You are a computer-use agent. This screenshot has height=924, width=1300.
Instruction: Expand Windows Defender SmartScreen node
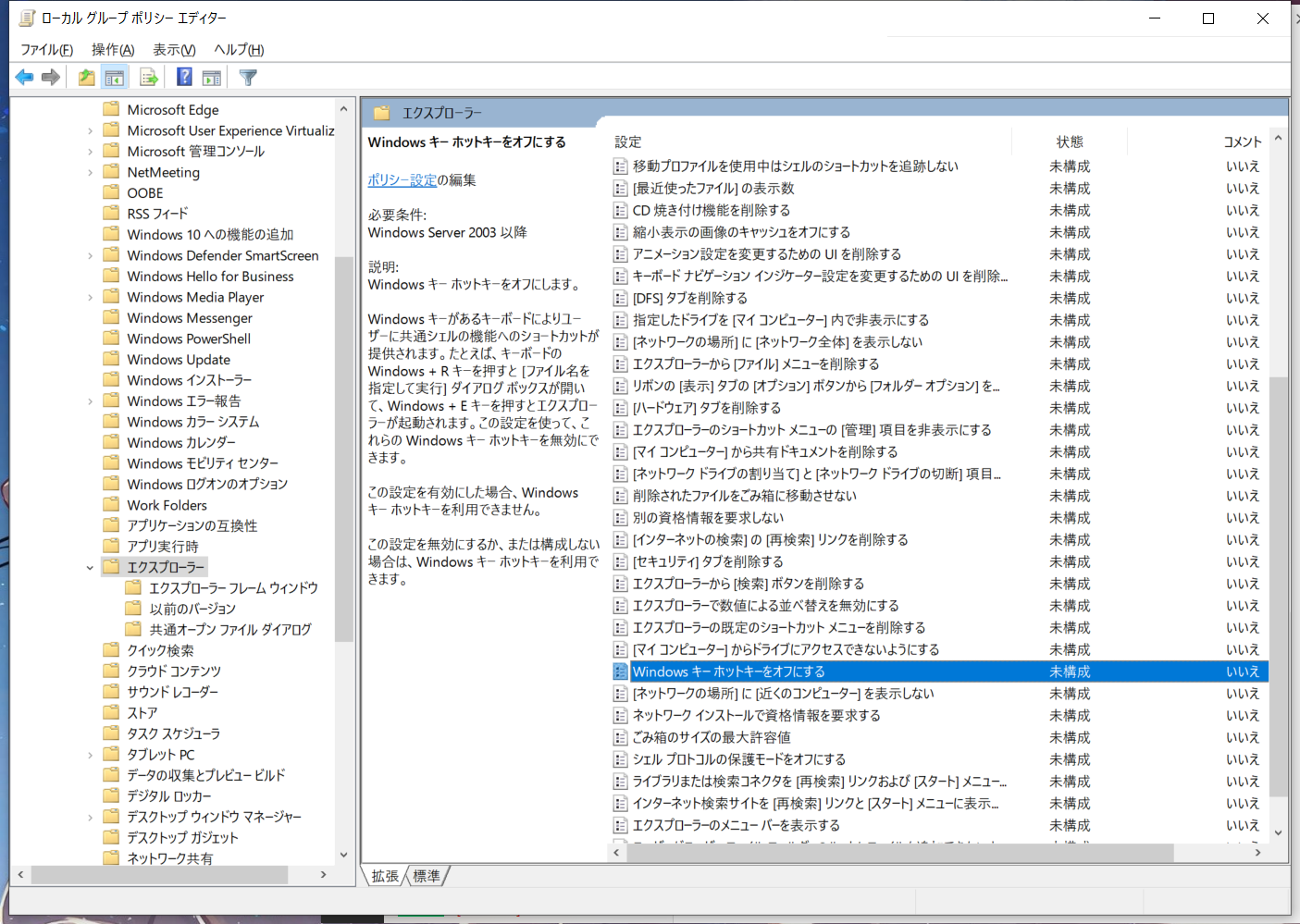point(90,255)
